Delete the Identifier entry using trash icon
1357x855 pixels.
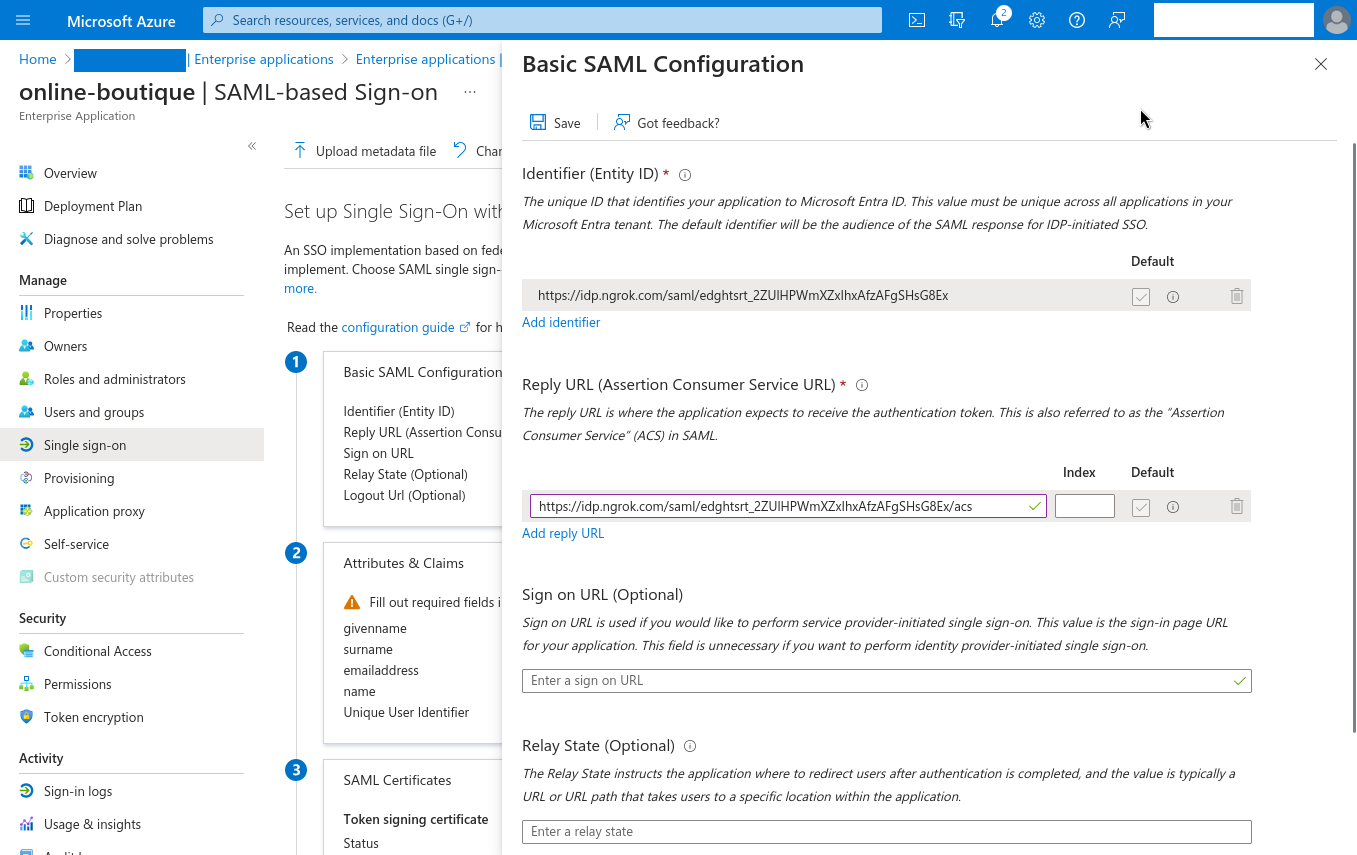[1236, 295]
